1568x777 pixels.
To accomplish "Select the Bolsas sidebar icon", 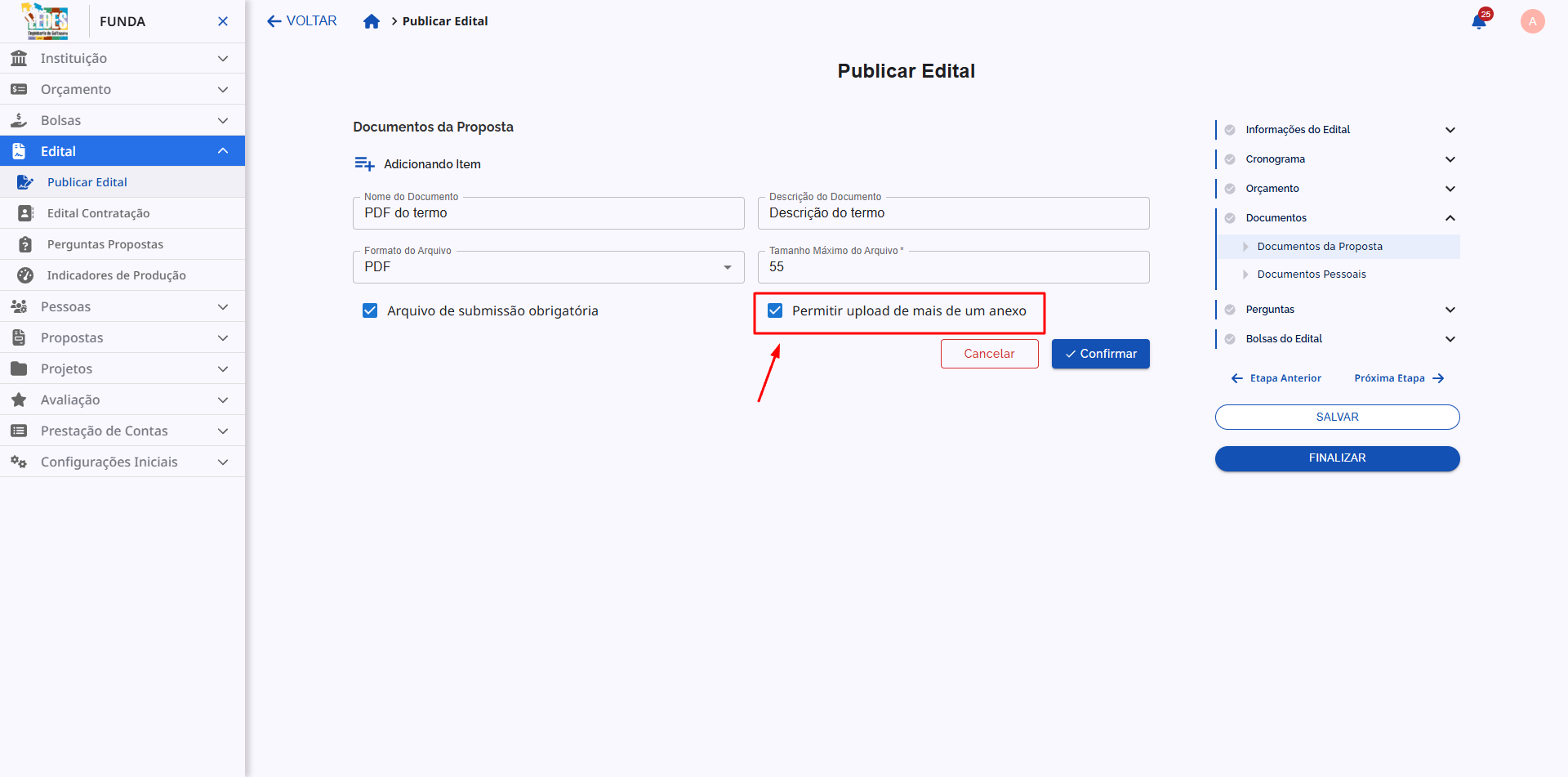I will click(19, 120).
